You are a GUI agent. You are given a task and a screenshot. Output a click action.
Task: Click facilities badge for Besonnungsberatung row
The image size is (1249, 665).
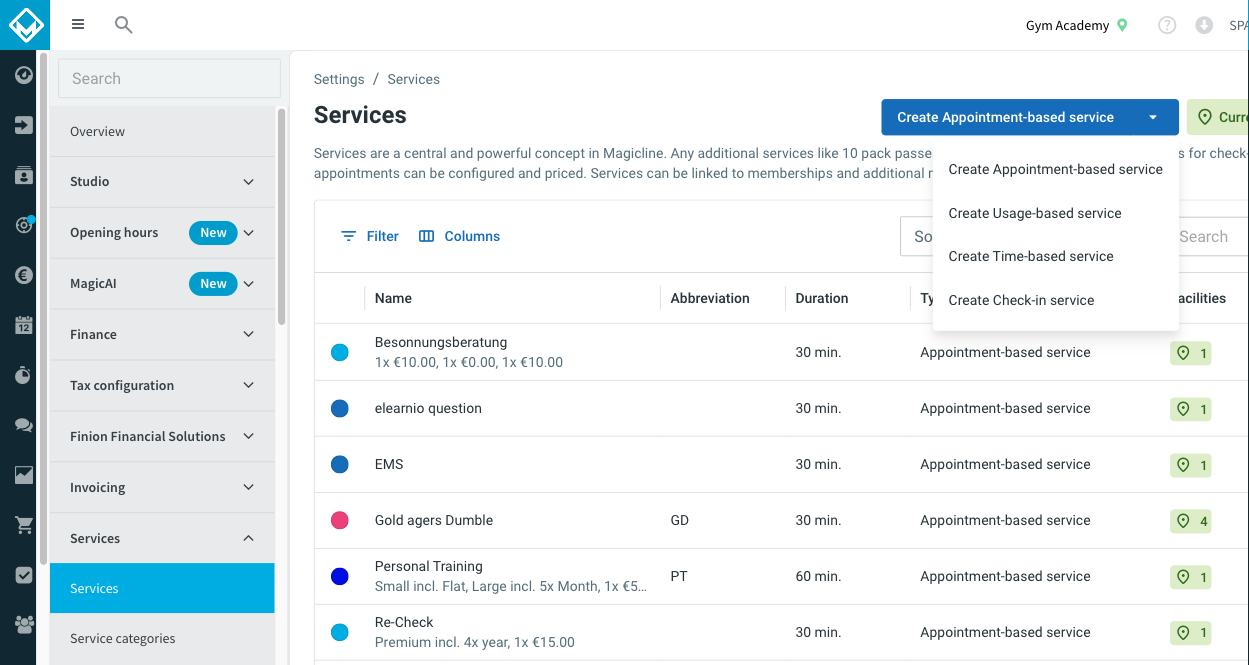tap(1191, 353)
